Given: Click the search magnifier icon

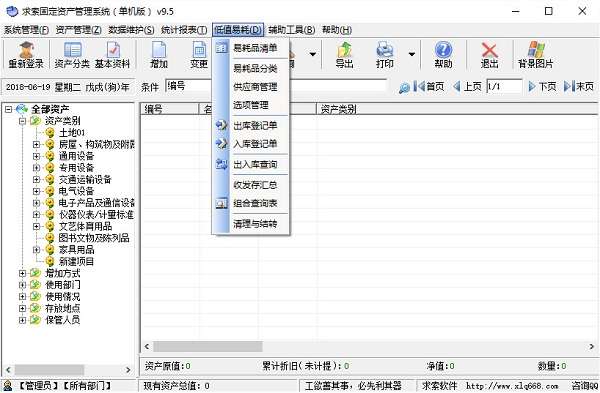Looking at the screenshot, I should coord(404,88).
